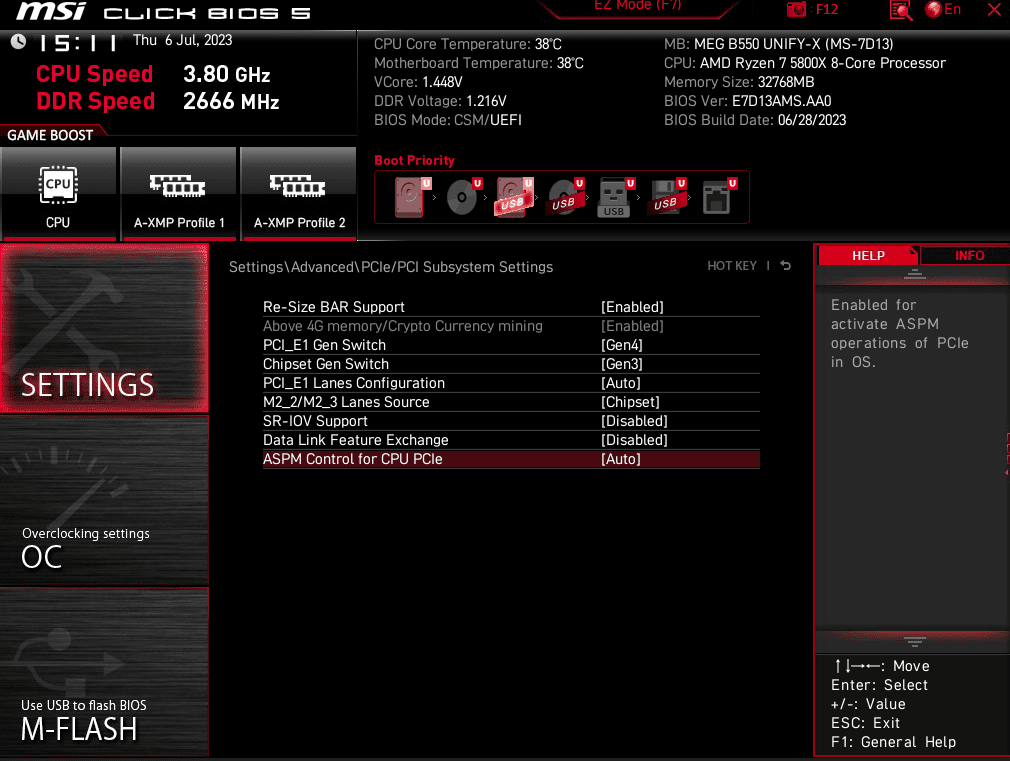
Task: Open the HOT KEY menu
Action: (x=732, y=265)
